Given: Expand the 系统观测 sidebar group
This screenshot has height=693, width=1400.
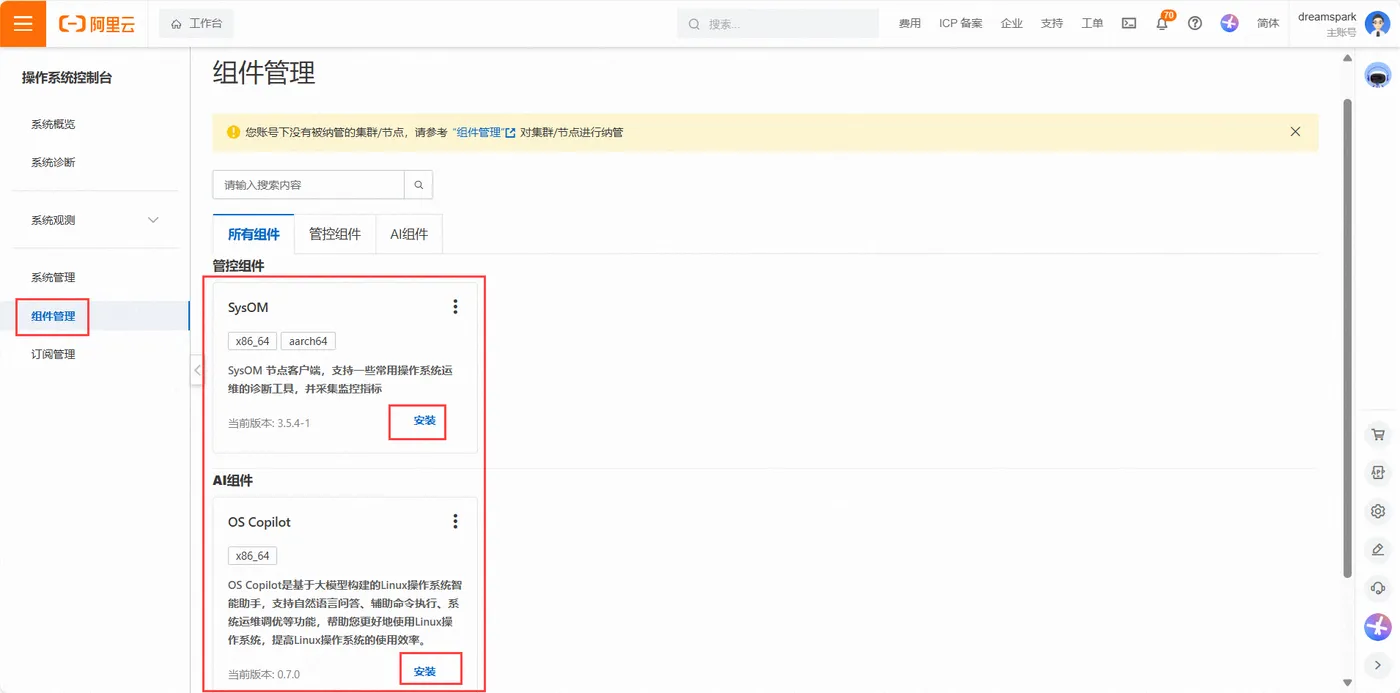Looking at the screenshot, I should click(95, 220).
